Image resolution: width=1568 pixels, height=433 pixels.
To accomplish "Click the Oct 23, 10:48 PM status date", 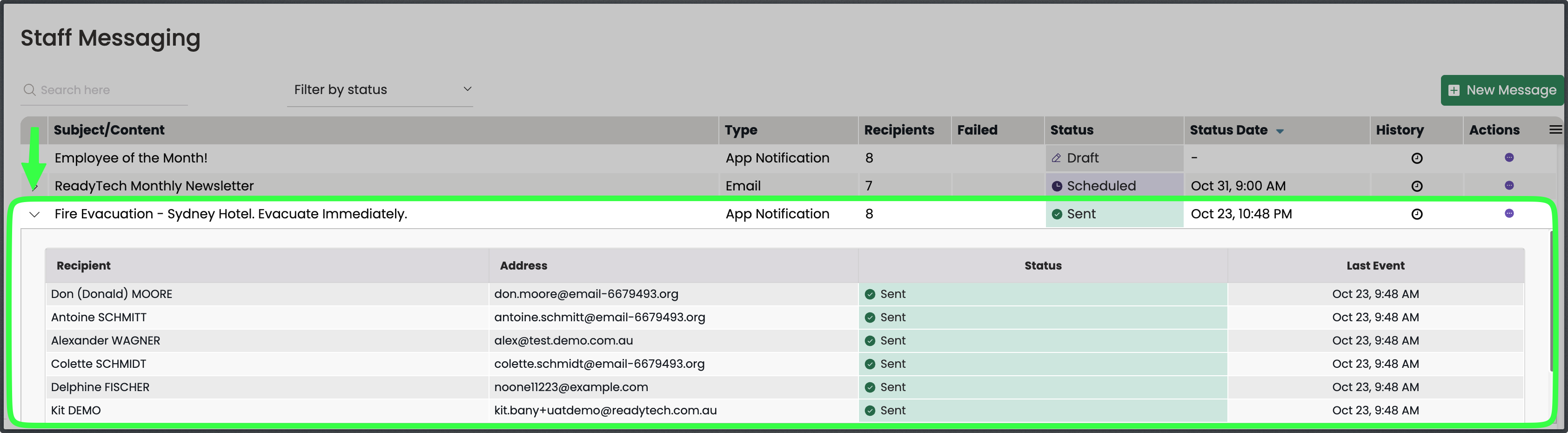I will [x=1241, y=214].
